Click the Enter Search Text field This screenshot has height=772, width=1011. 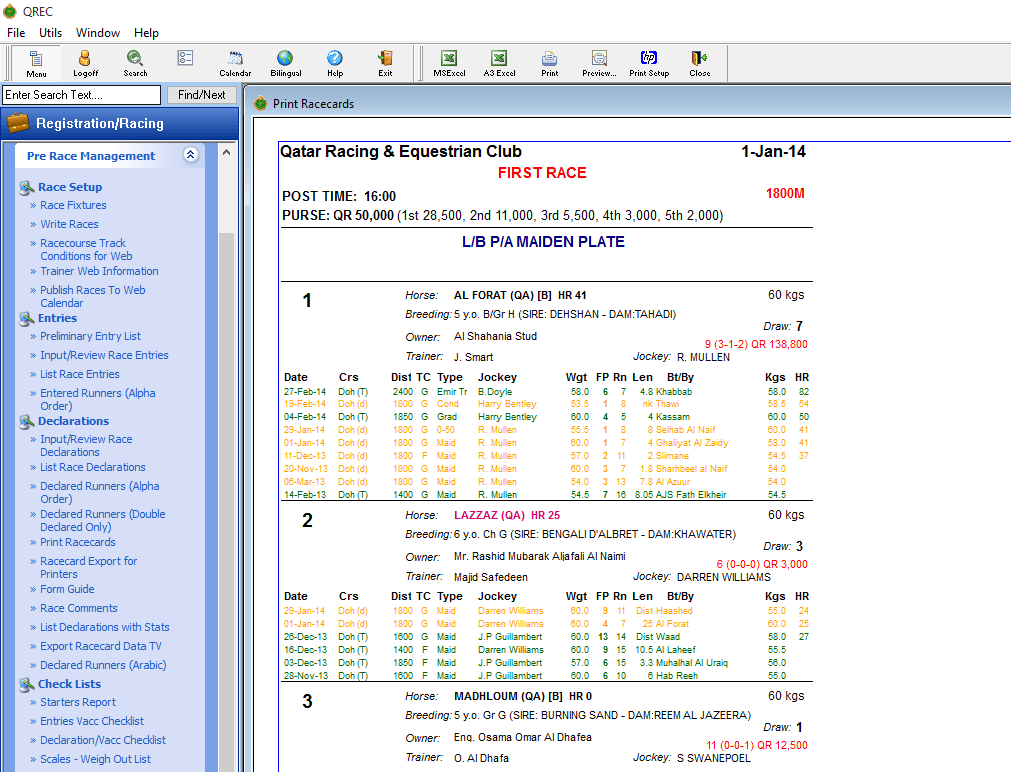tap(81, 95)
